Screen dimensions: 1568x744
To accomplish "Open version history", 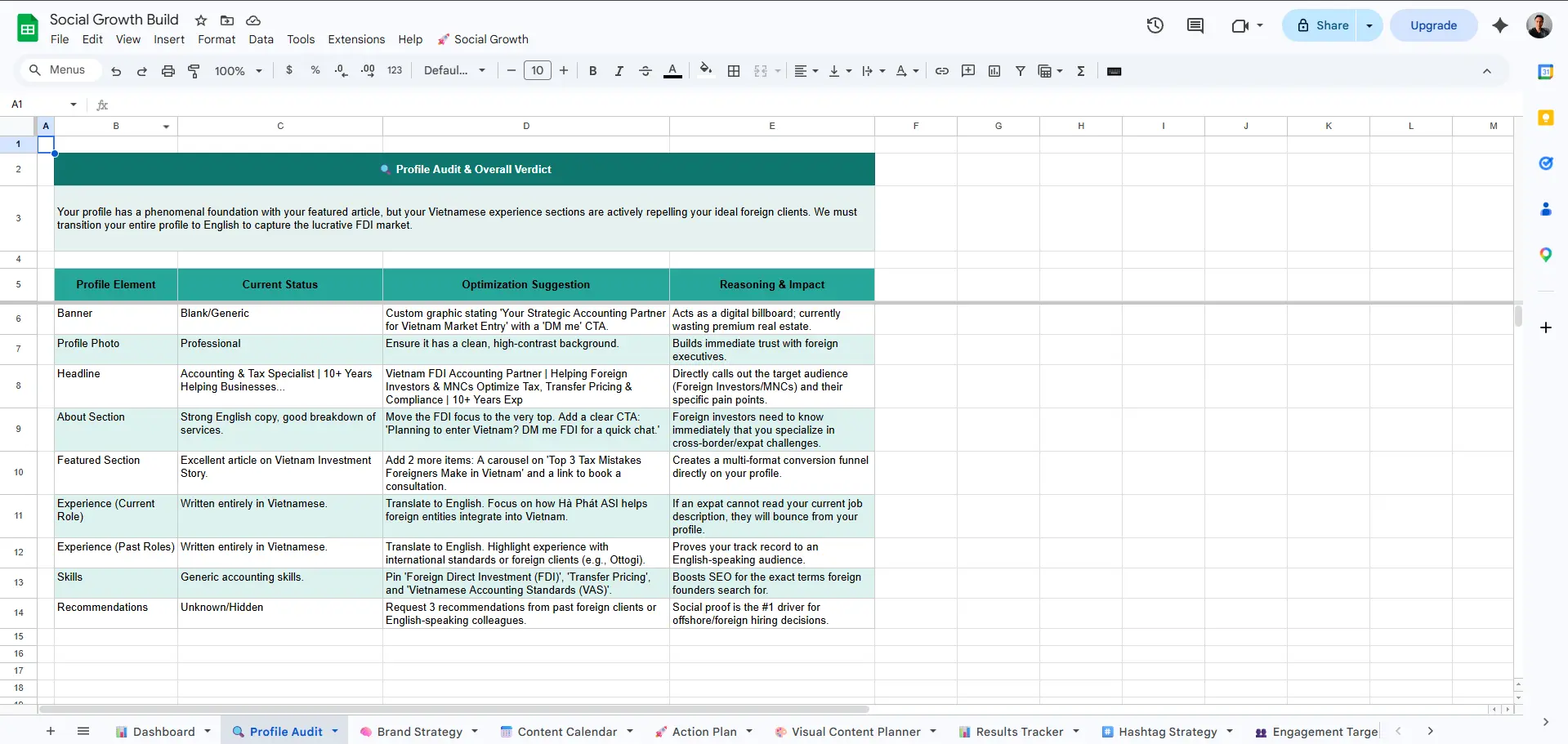I will pyautogui.click(x=1155, y=25).
